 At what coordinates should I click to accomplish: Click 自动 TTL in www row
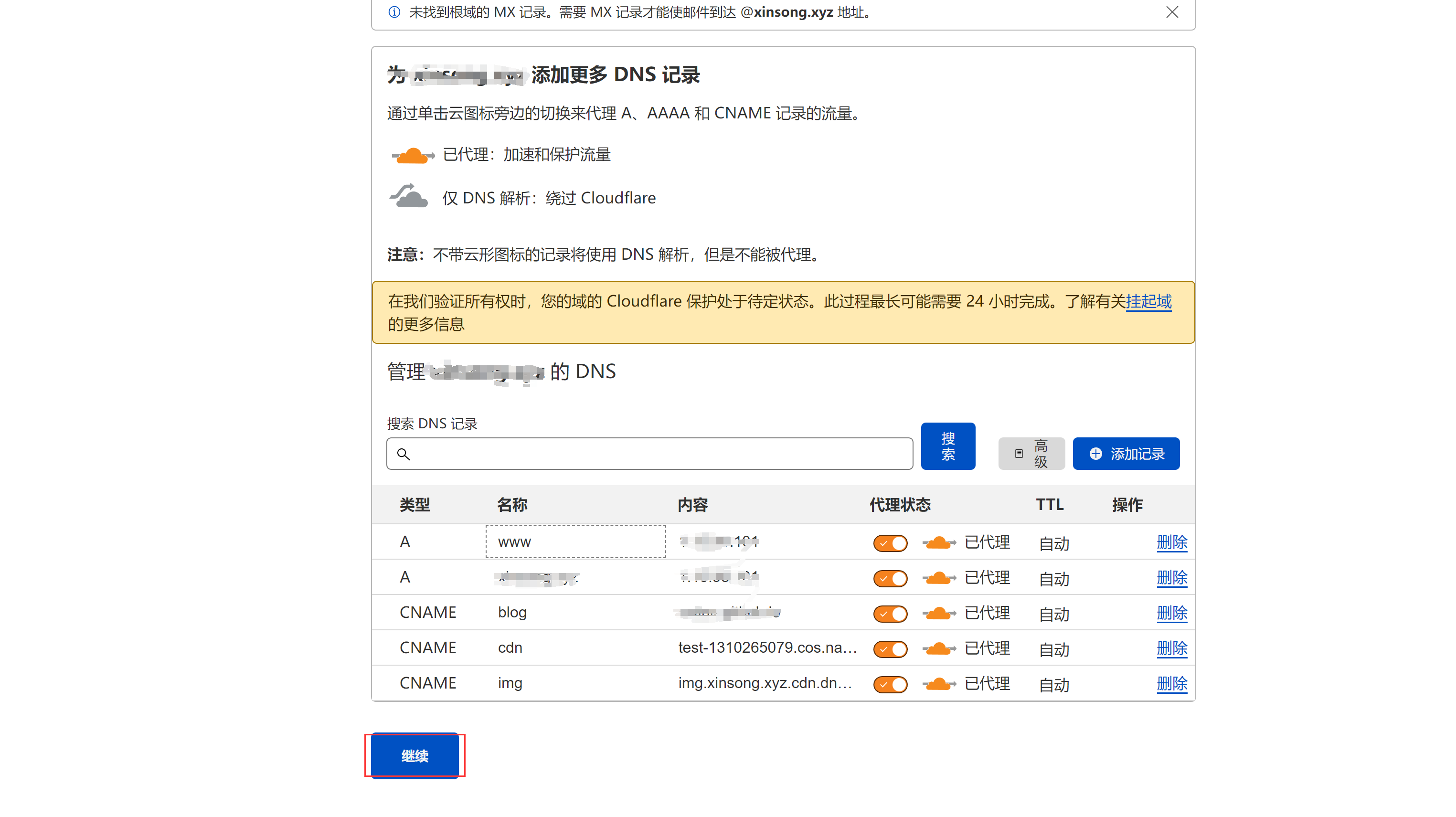tap(1054, 543)
